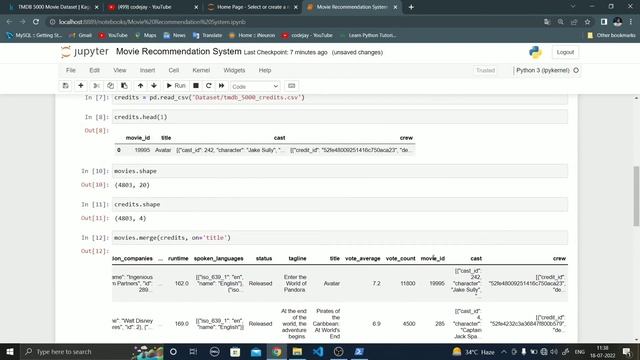640x360 pixels.
Task: Open the Help menu
Action: [265, 70]
